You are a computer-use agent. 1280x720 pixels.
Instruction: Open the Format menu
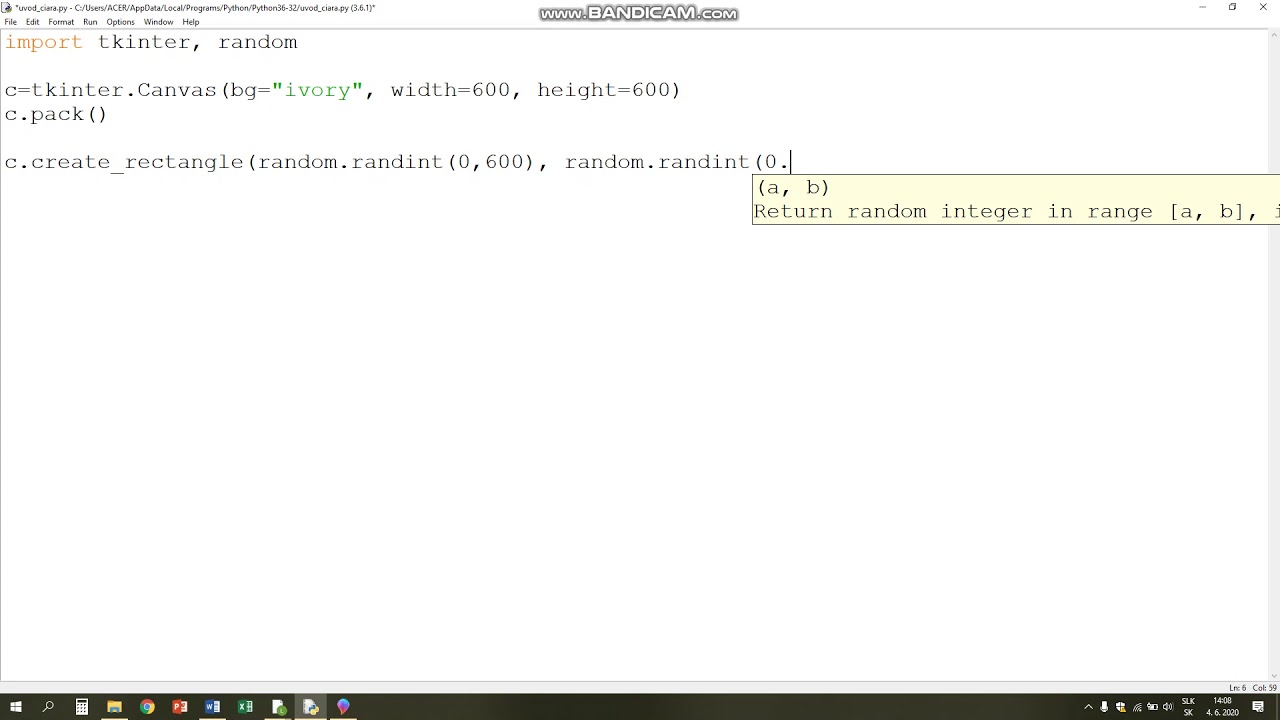[x=61, y=21]
